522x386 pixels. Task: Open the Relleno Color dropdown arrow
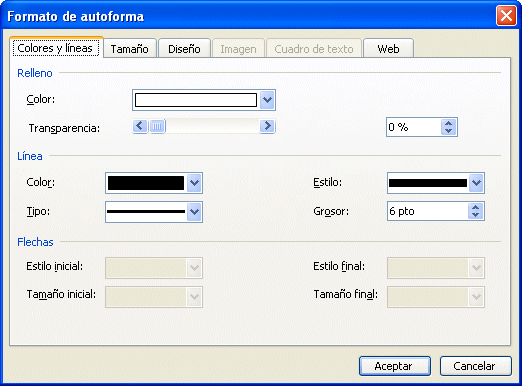(267, 100)
